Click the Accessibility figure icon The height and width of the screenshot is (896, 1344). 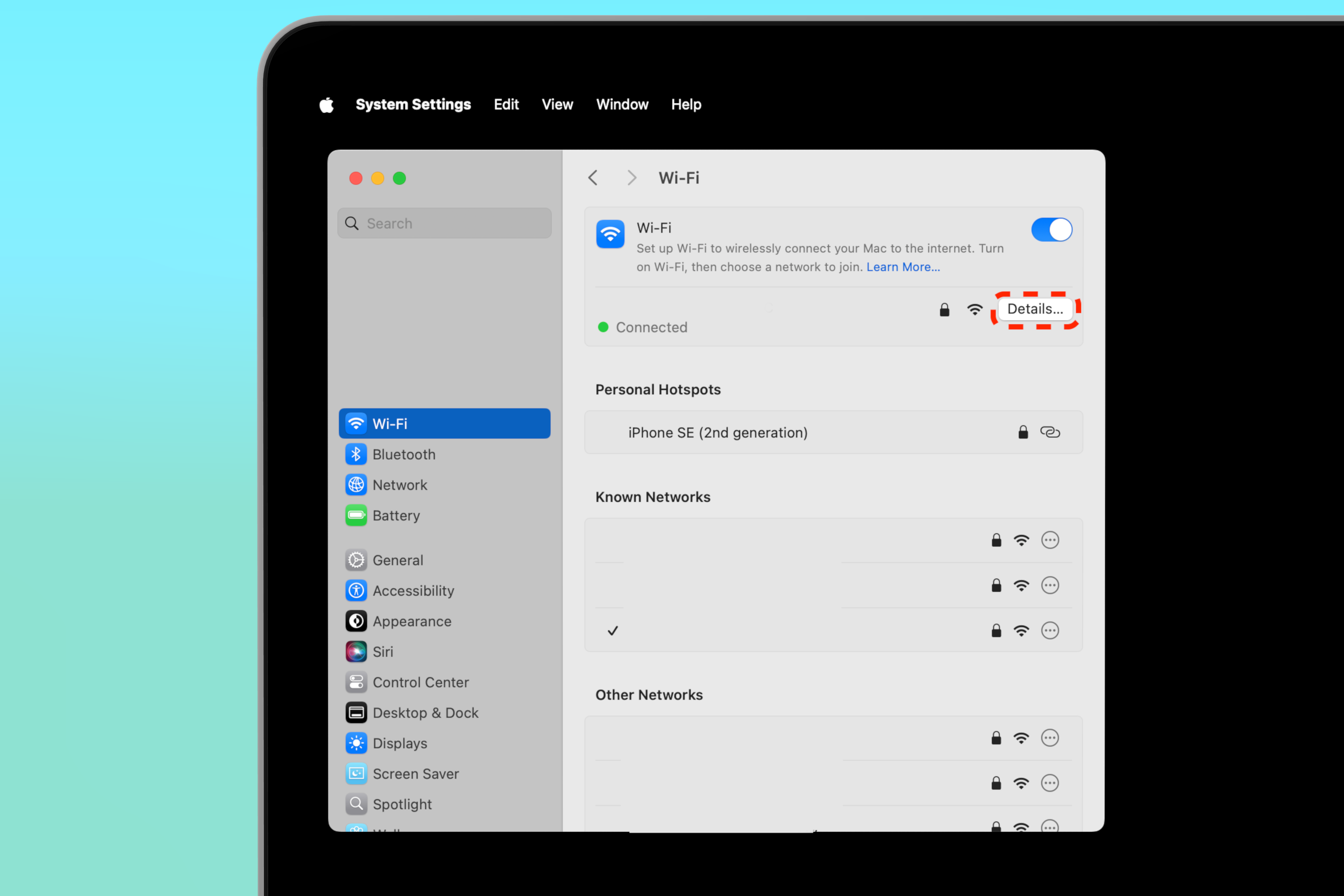pyautogui.click(x=356, y=591)
